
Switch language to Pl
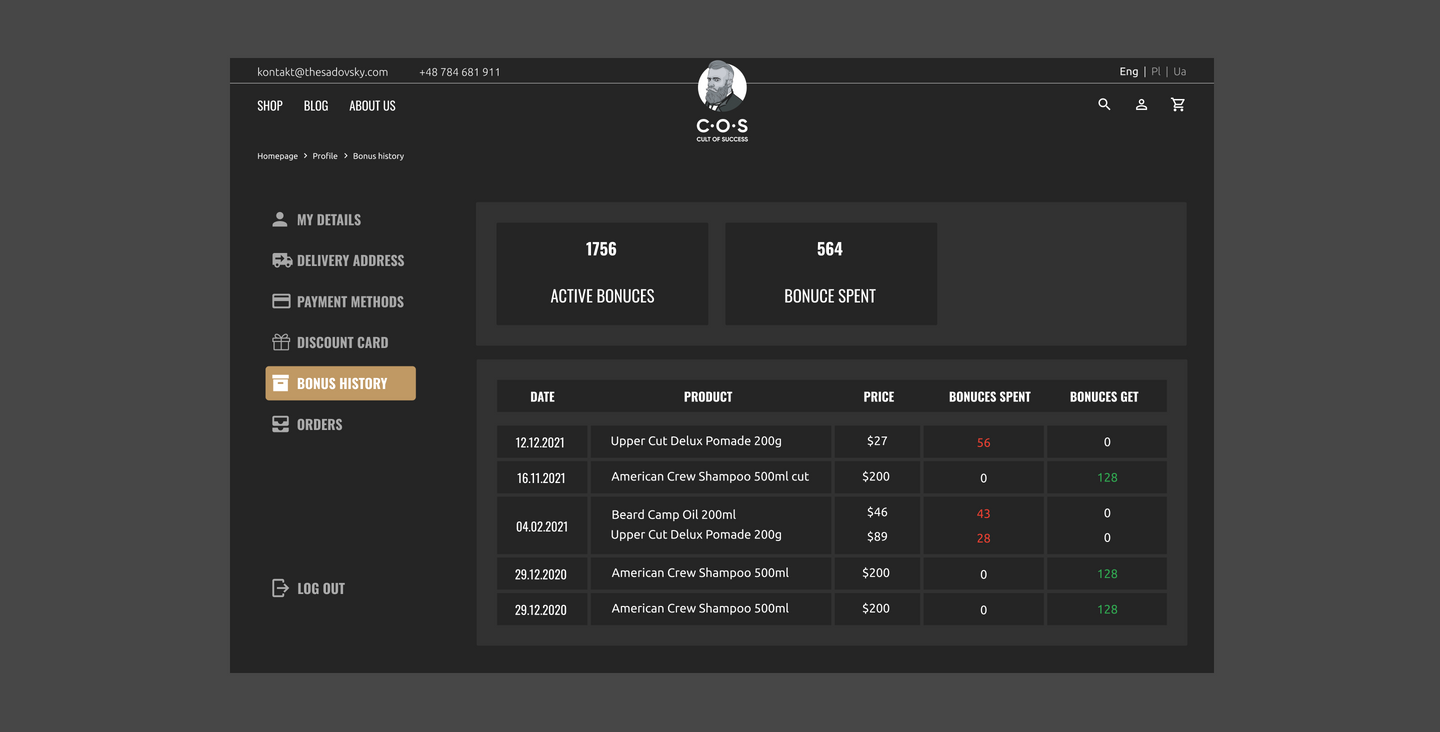point(1155,72)
